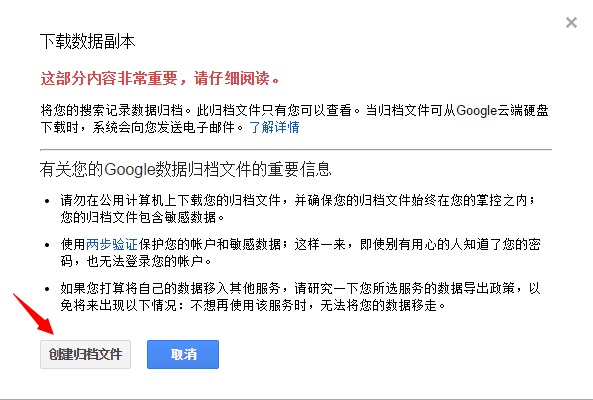Viewport: 593px width, 400px height.
Task: Click the second bullet dot before 使用两步验证
Action: [47, 245]
